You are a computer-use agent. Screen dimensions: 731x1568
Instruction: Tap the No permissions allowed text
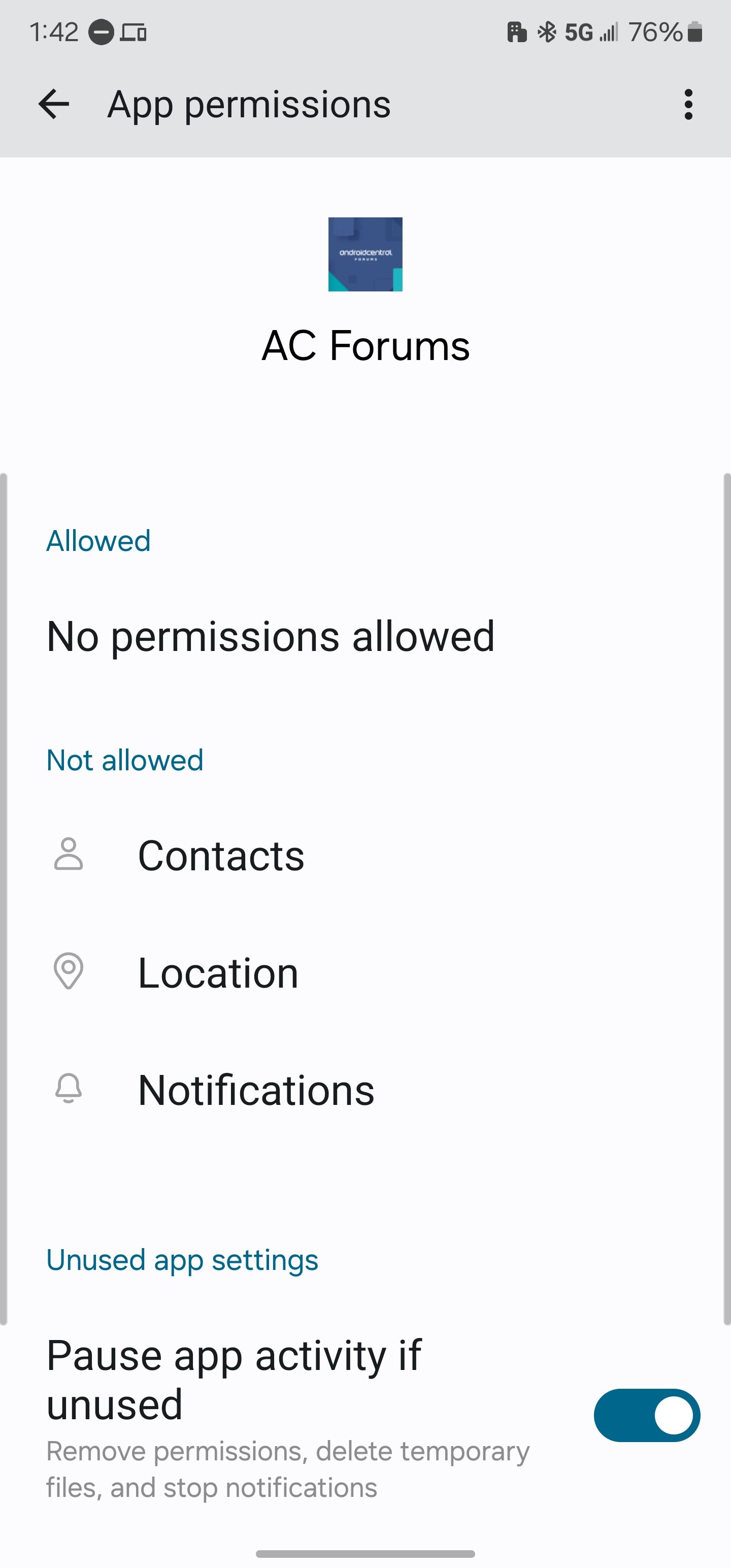point(270,636)
